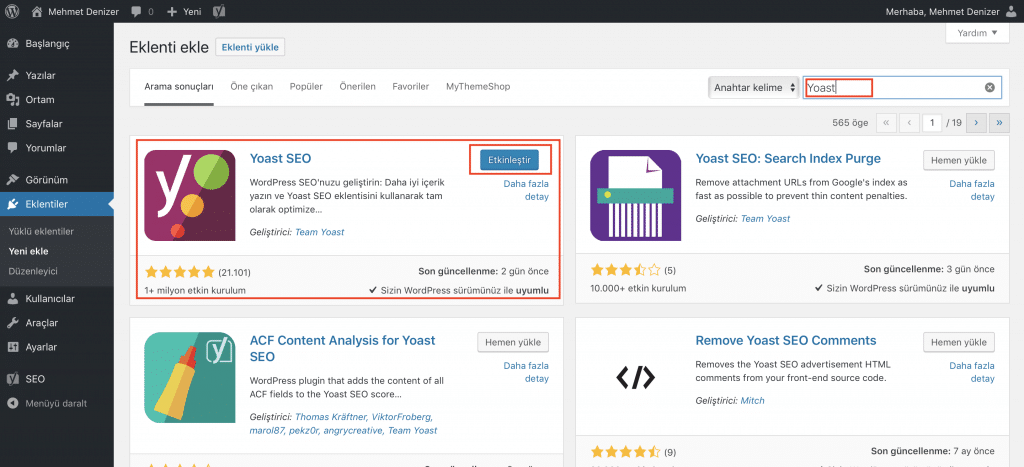Click the current page number field
1024x467 pixels.
click(932, 122)
